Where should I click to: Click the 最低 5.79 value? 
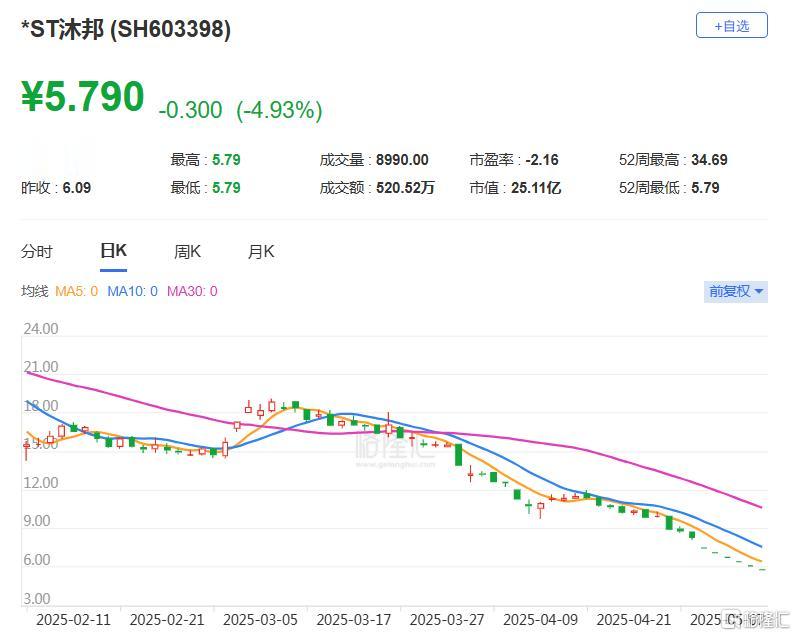point(226,188)
